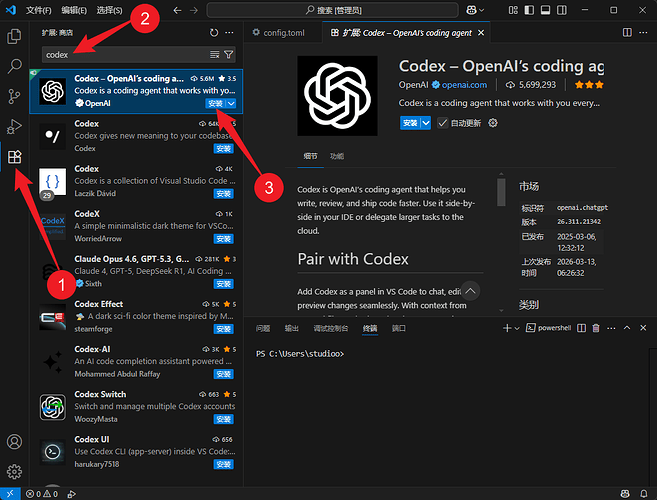Viewport: 657px width, 500px height.
Task: Close the Codex extension tab
Action: (481, 33)
